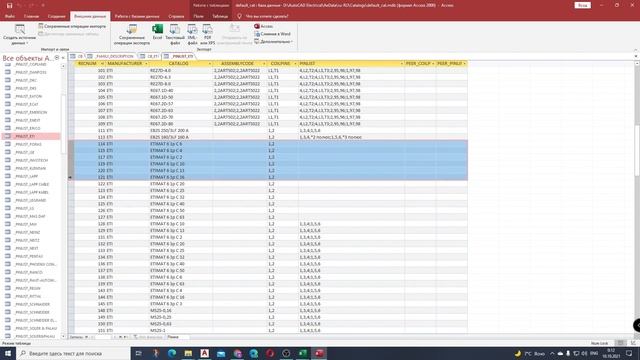This screenshot has width=640, height=360.
Task: Open MANUFACTURER column filter dropdown
Action: click(146, 64)
